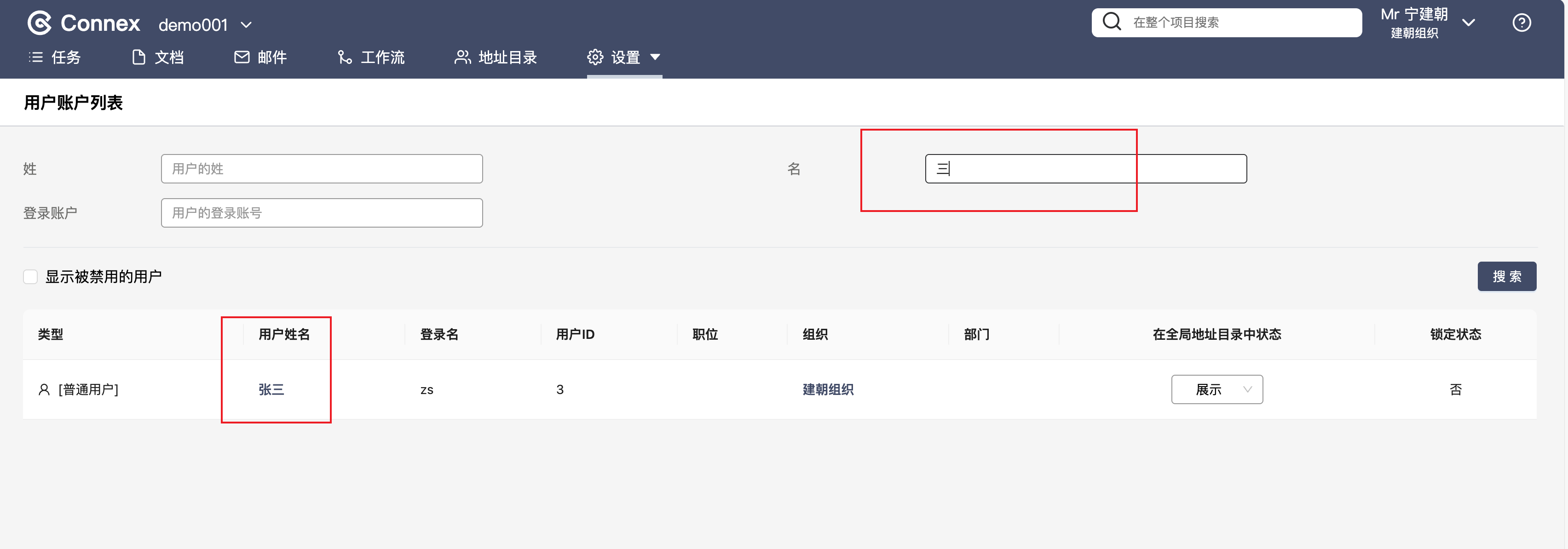
Task: Click the global search magnifier icon
Action: (1112, 22)
